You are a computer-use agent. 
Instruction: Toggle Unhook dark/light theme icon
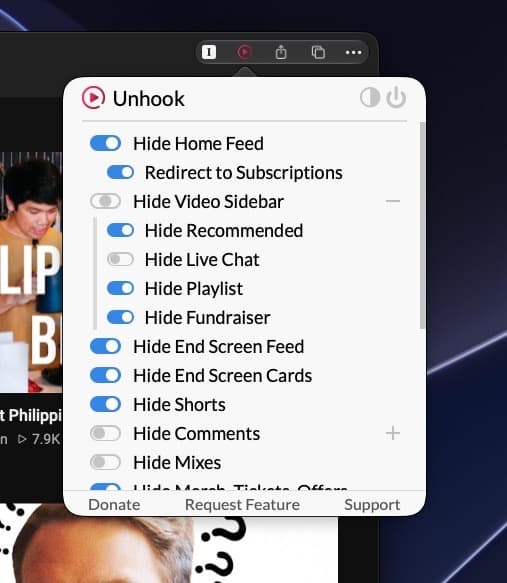point(370,97)
